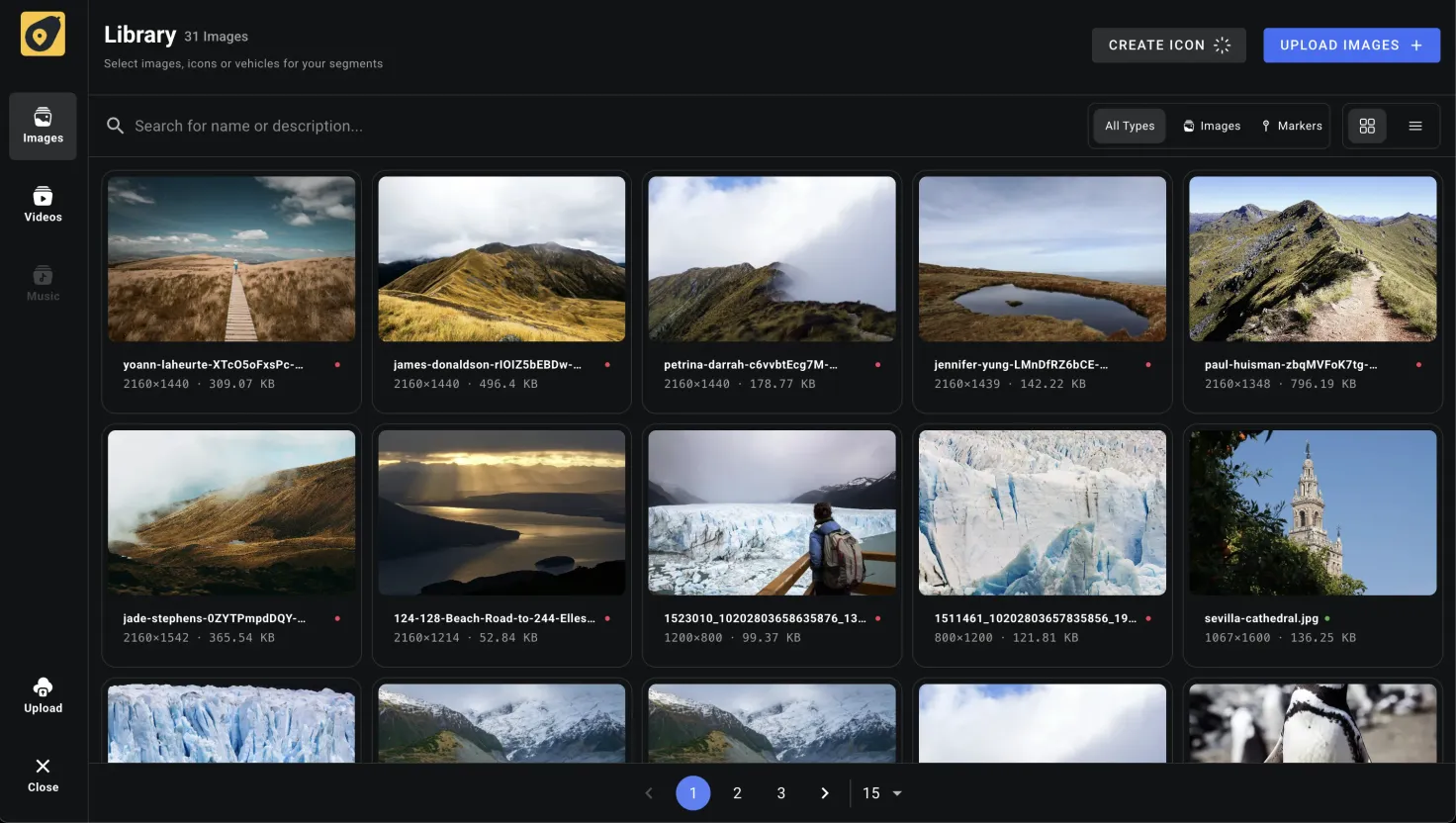Screen dimensions: 1456x823
Task: Click the file name paul-huisman-zbqMVFoK7tg
Action: click(x=1291, y=365)
